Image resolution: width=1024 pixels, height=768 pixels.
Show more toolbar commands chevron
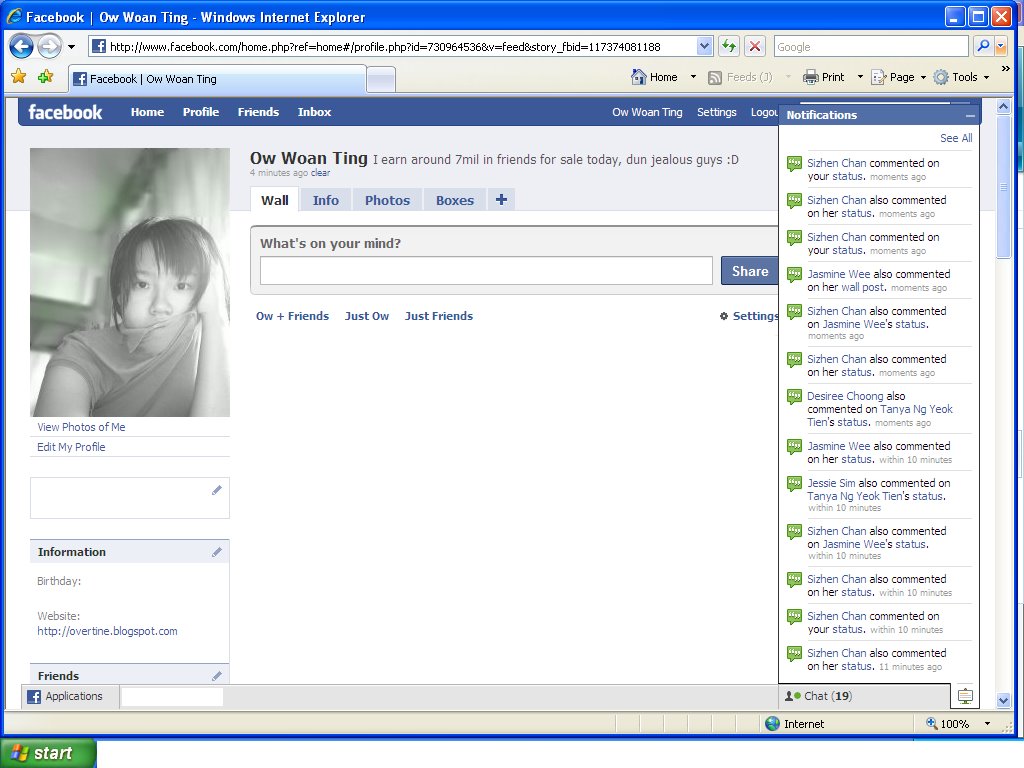coord(1006,69)
